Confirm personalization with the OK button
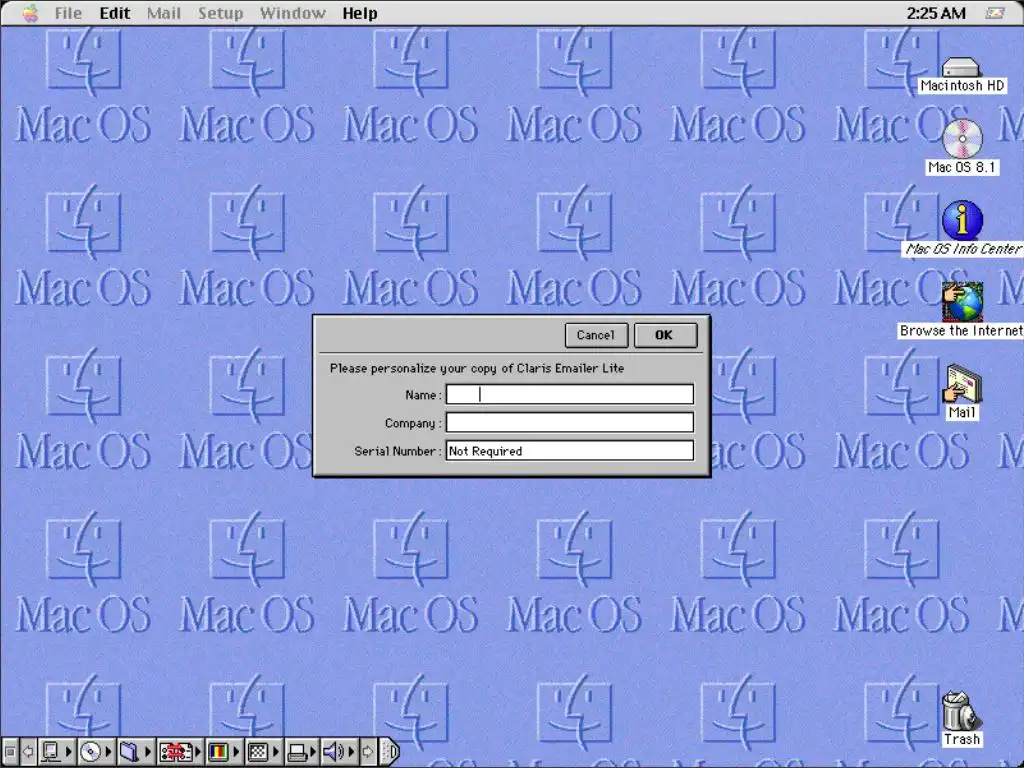 (x=665, y=335)
